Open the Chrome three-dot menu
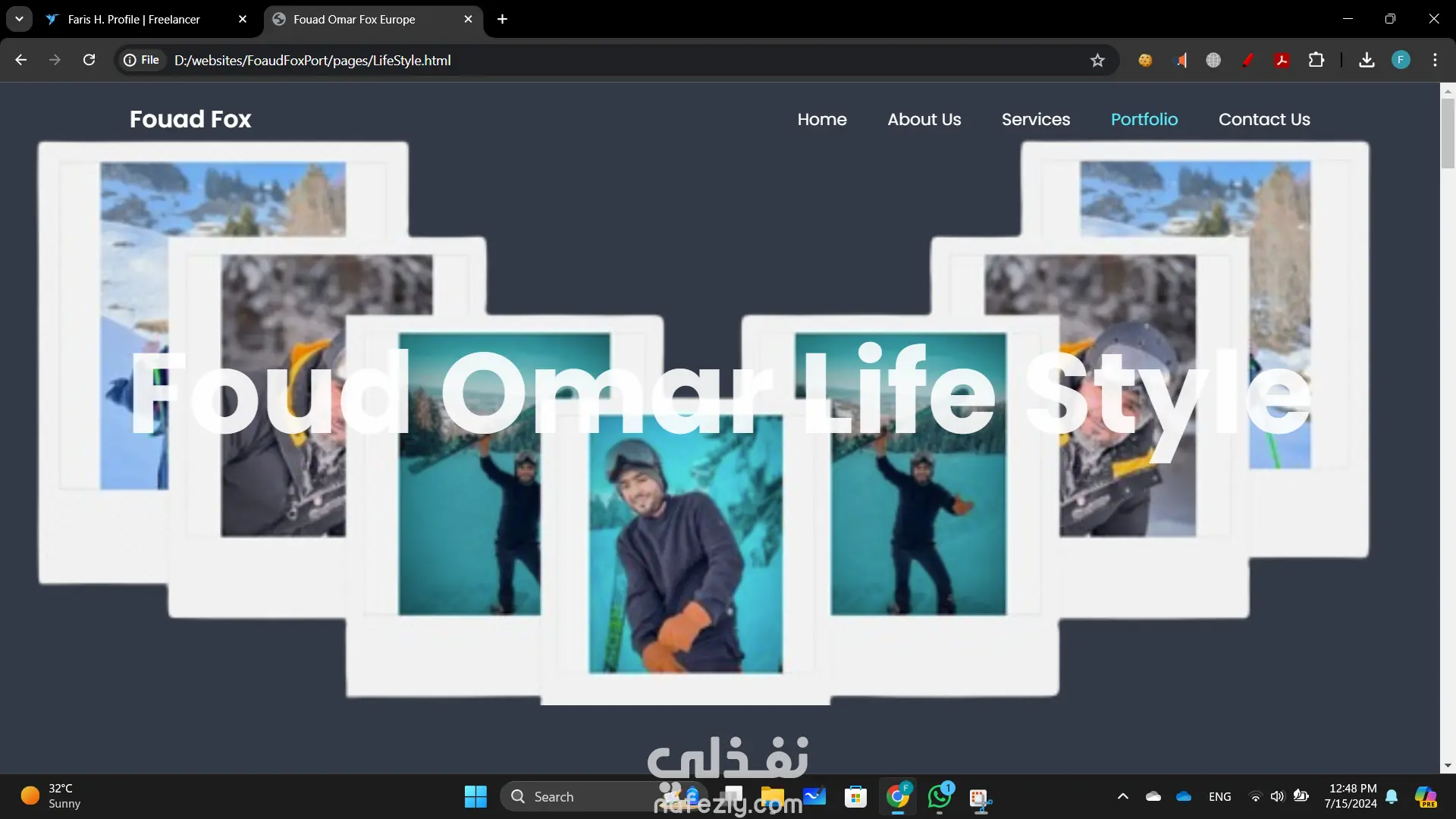 pyautogui.click(x=1435, y=60)
